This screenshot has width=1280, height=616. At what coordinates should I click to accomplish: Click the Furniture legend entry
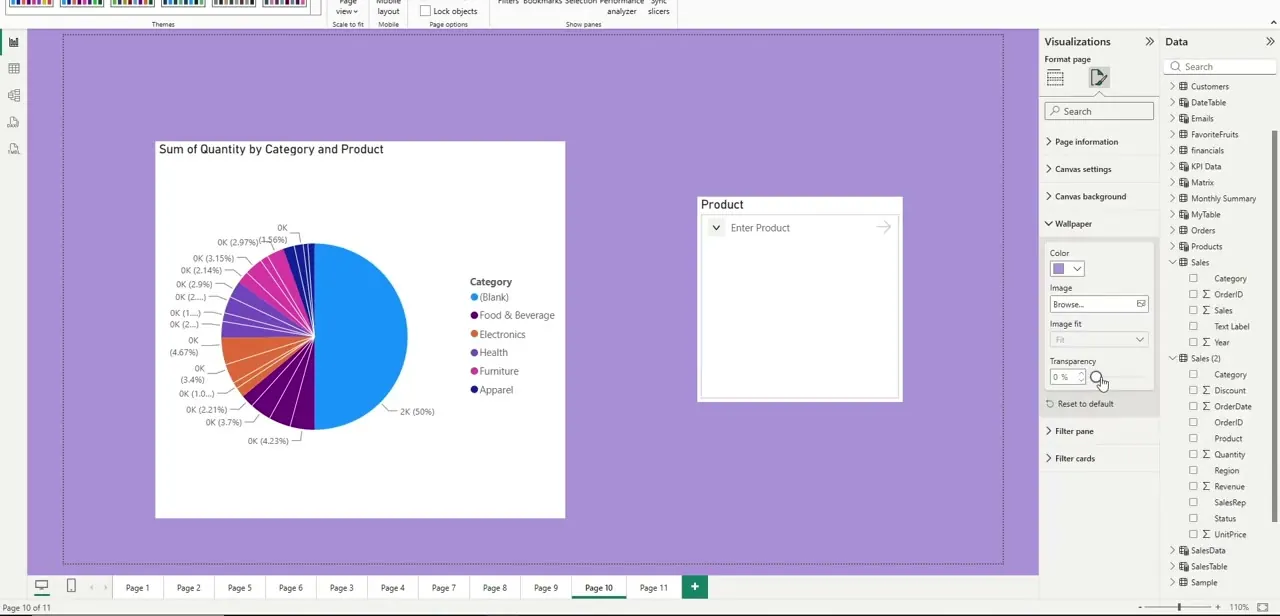(494, 372)
